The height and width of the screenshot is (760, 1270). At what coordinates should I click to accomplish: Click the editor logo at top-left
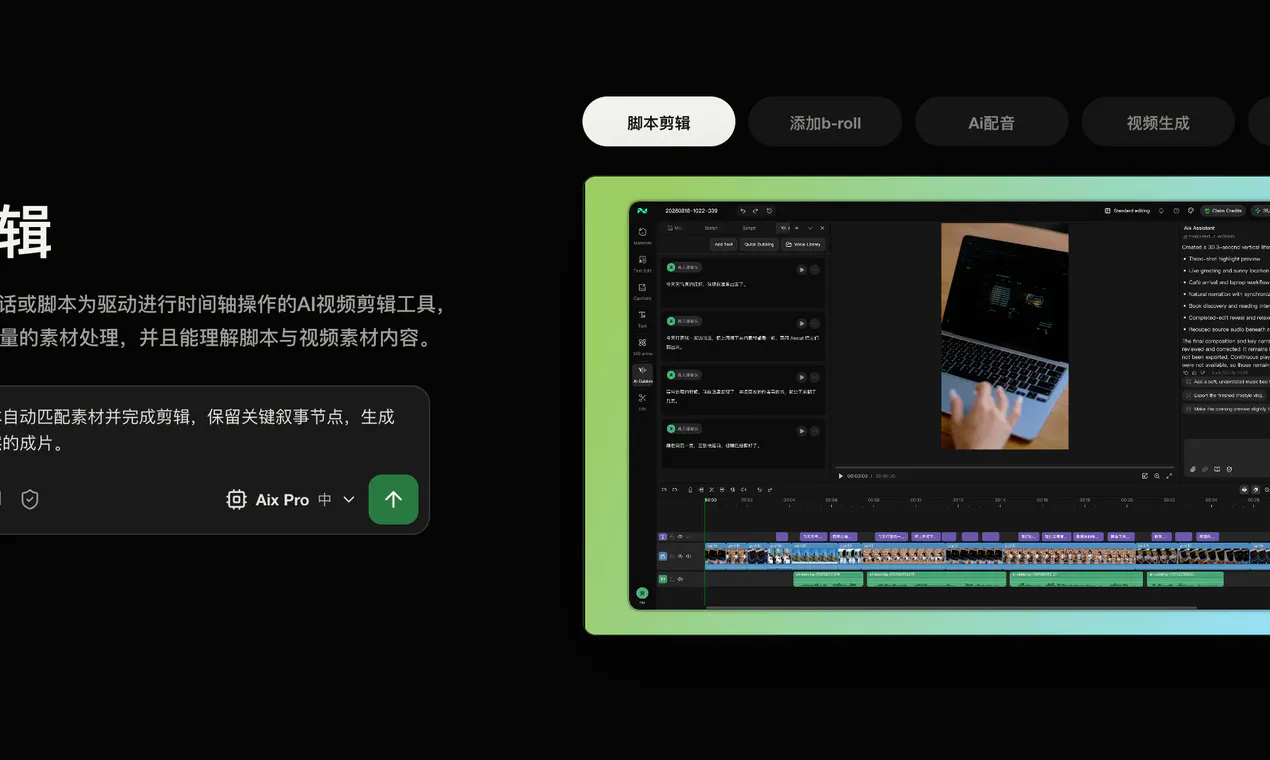point(642,211)
